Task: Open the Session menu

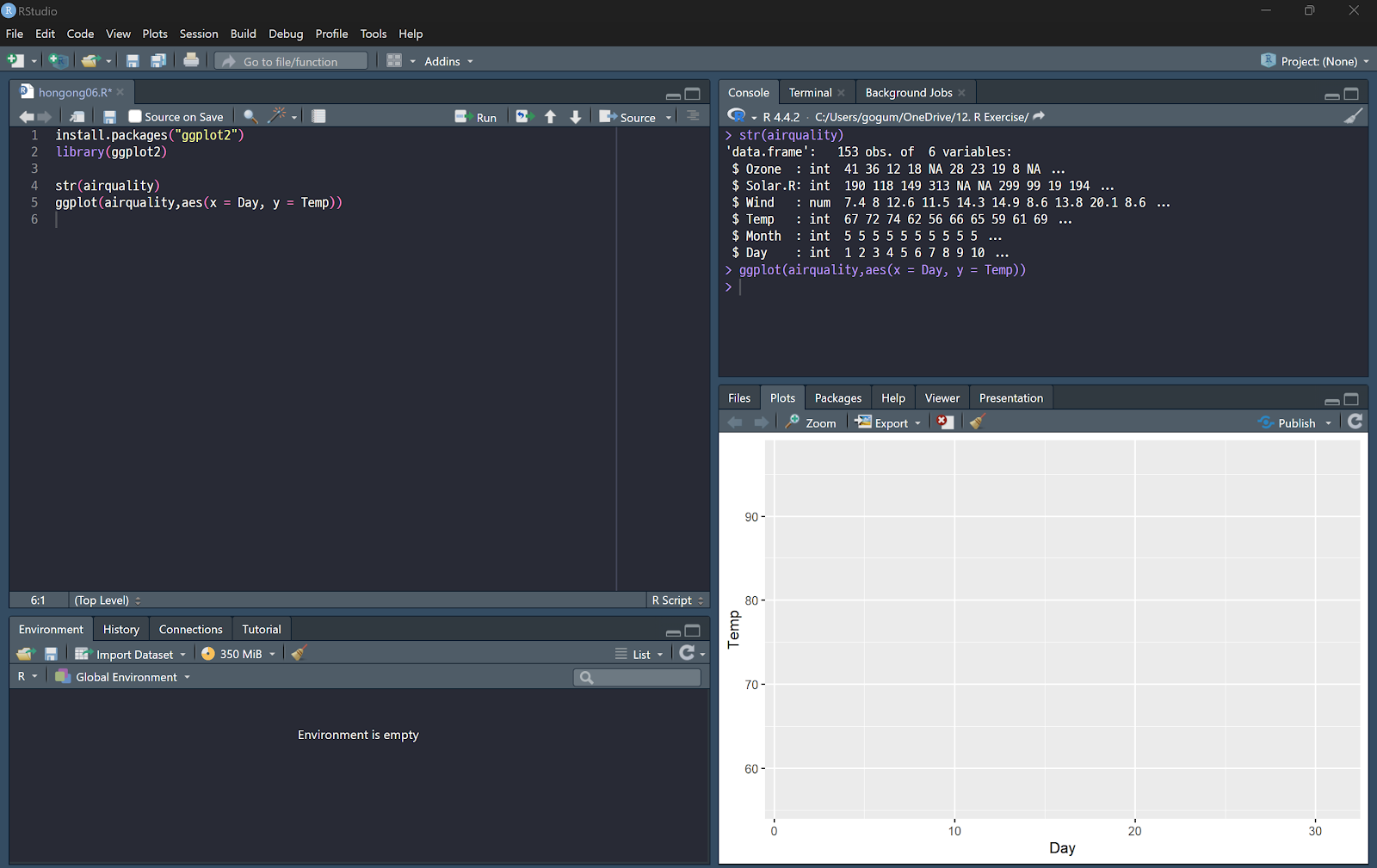Action: tap(199, 34)
